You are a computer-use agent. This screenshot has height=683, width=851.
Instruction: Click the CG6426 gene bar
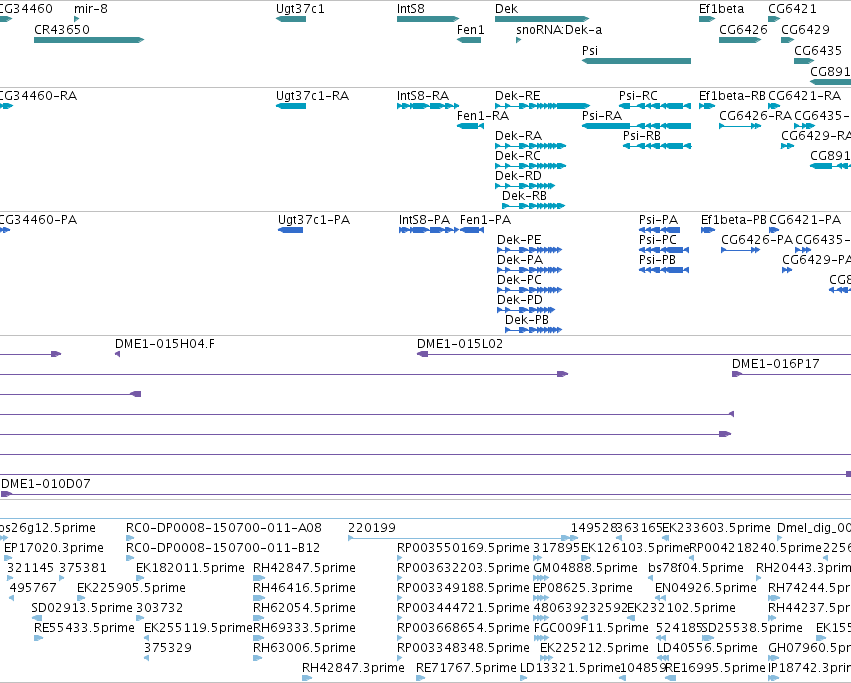tap(740, 40)
